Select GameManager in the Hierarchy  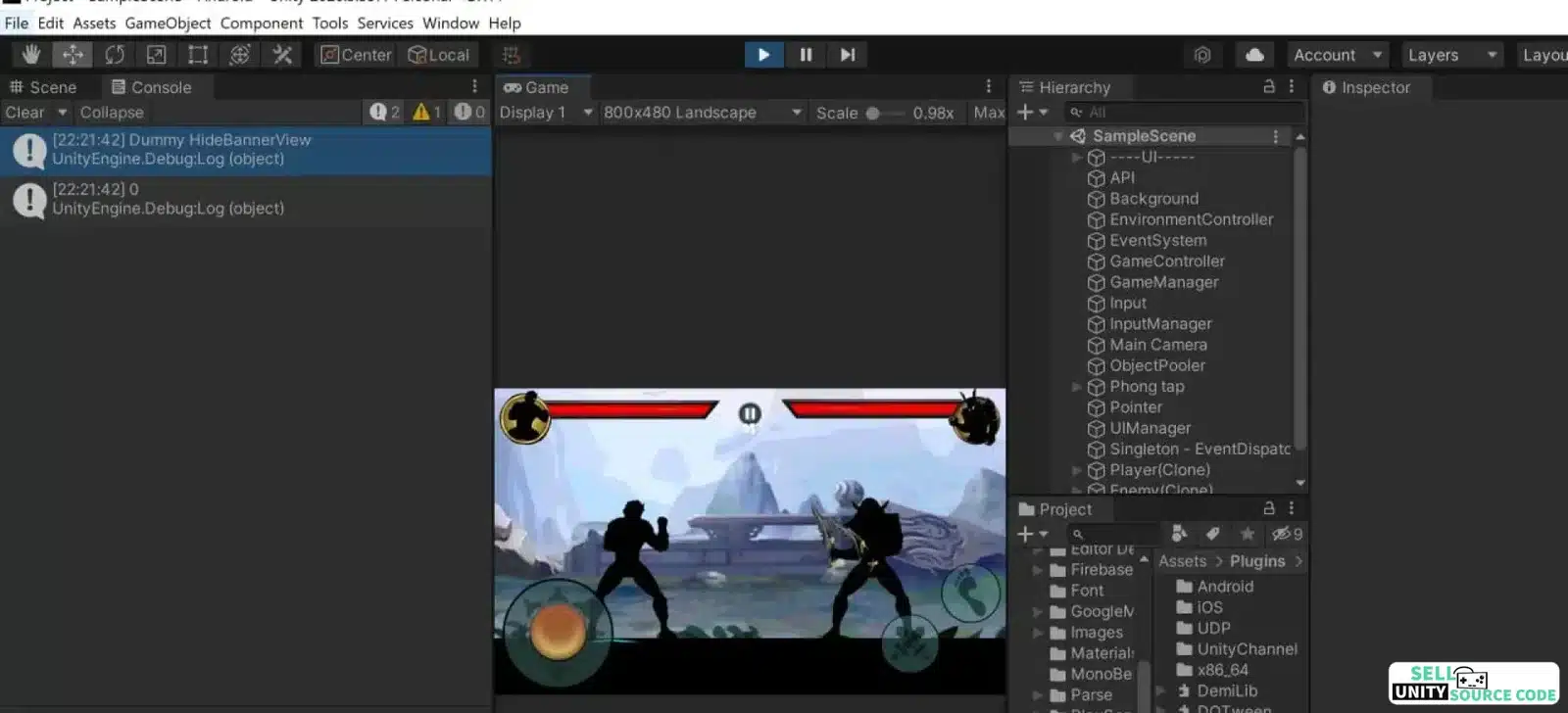pyautogui.click(x=1164, y=282)
